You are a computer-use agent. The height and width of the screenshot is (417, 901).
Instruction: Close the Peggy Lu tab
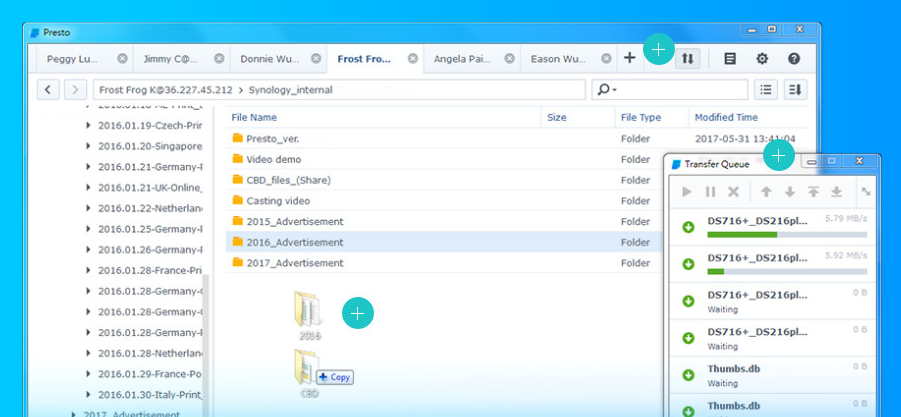click(x=122, y=59)
